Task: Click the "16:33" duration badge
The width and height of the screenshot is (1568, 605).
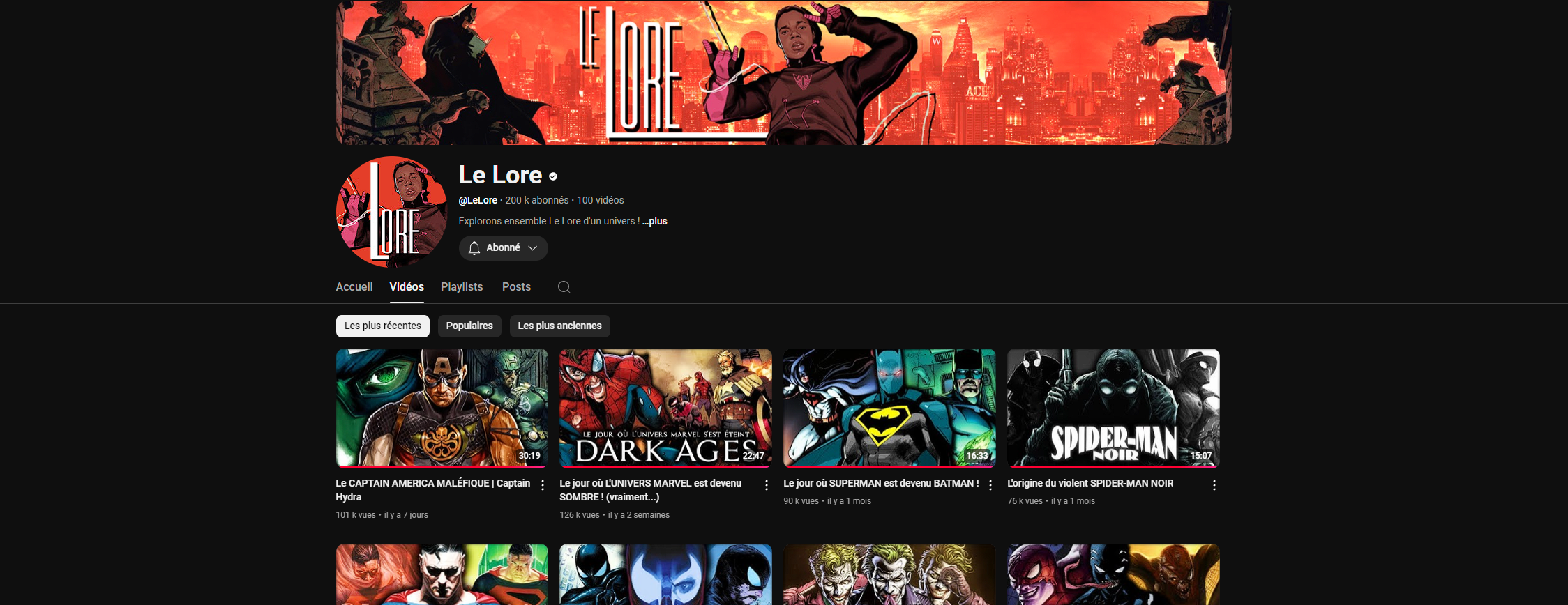Action: pyautogui.click(x=977, y=456)
